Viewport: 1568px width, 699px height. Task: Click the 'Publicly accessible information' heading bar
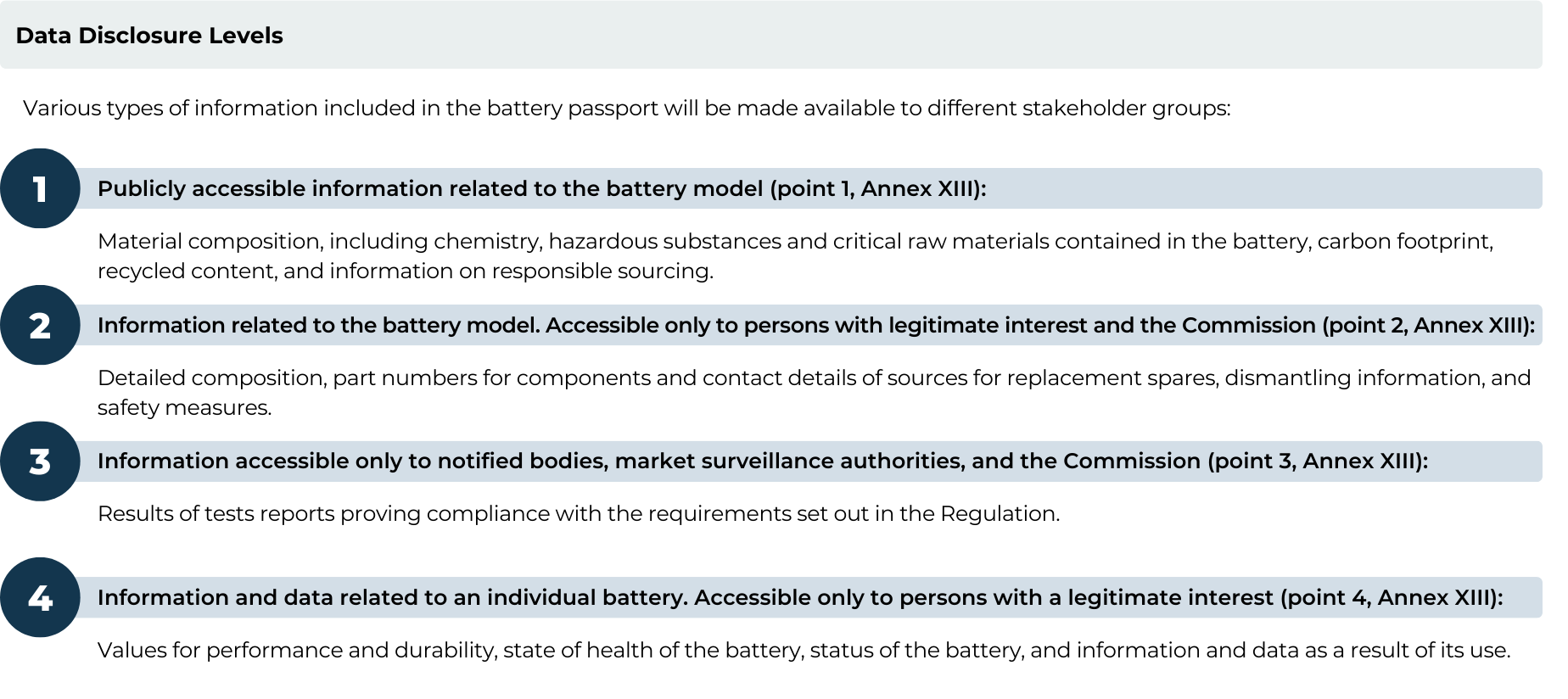pos(810,188)
